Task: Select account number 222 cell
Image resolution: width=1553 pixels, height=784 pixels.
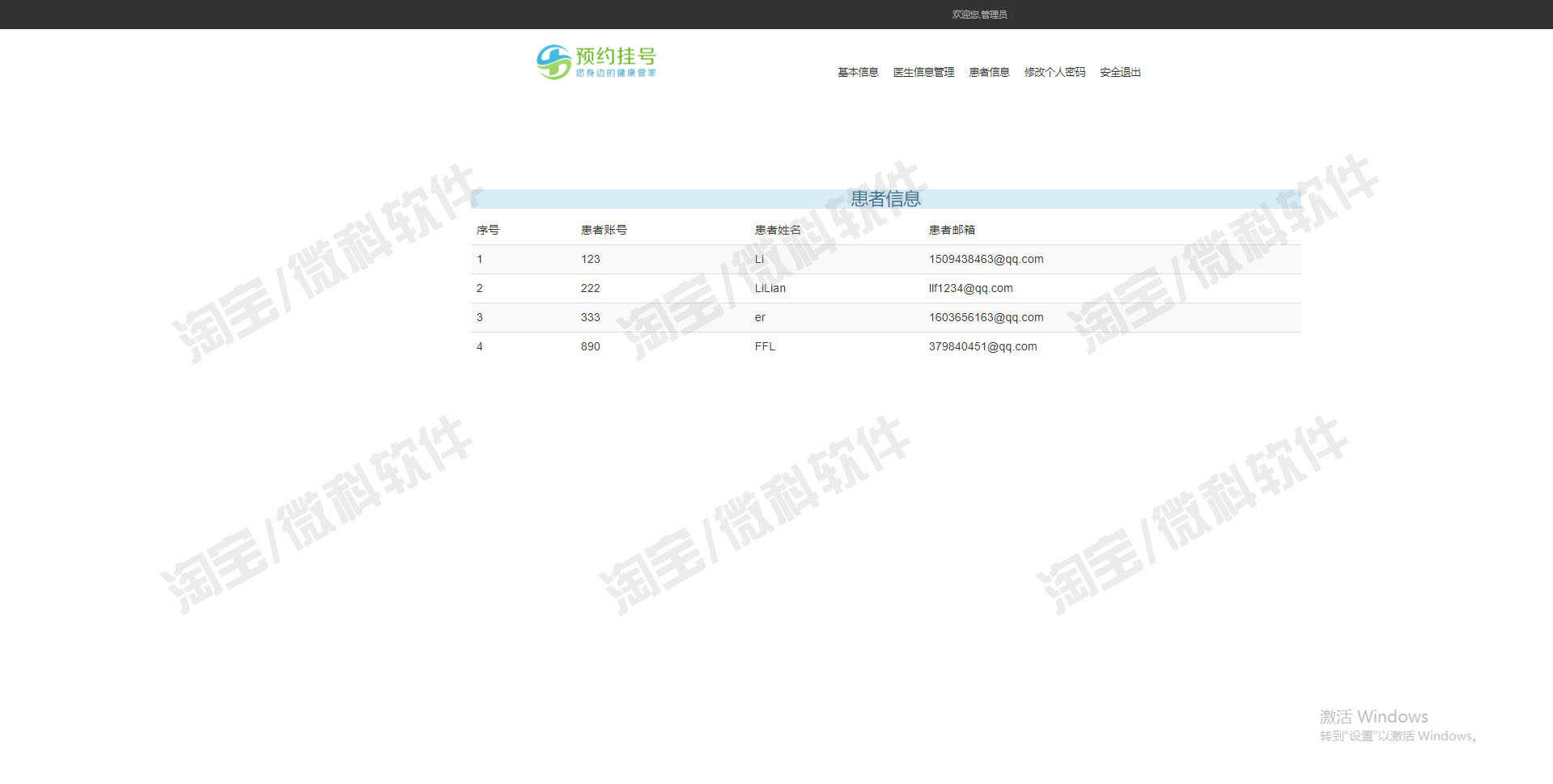Action: point(590,288)
